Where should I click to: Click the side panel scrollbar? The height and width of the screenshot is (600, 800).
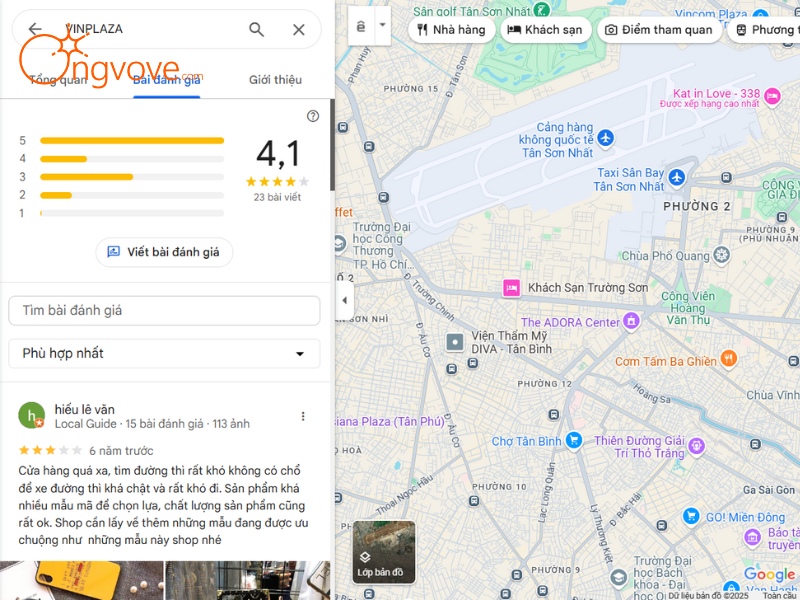tap(332, 145)
